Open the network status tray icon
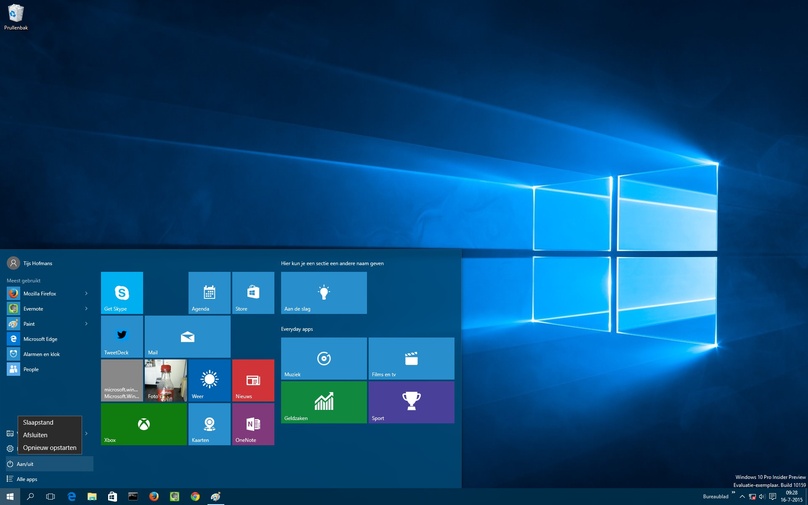This screenshot has width=808, height=505. click(x=752, y=497)
